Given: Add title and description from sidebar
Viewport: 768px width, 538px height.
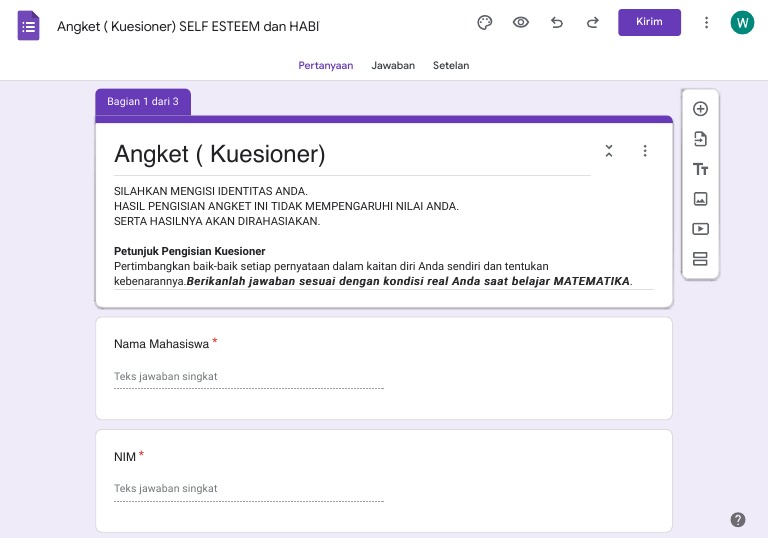Looking at the screenshot, I should [700, 169].
